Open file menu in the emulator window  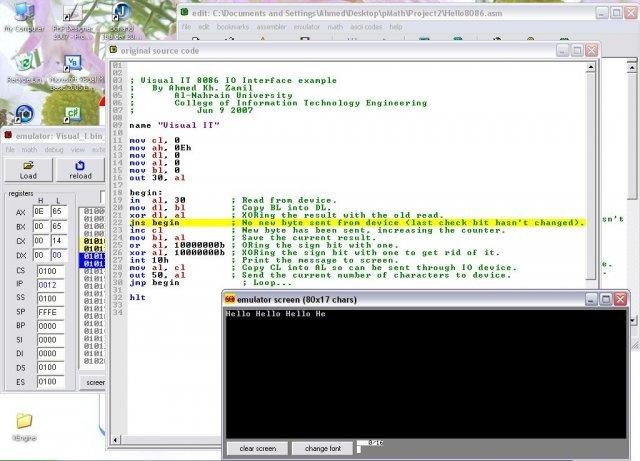(x=10, y=150)
